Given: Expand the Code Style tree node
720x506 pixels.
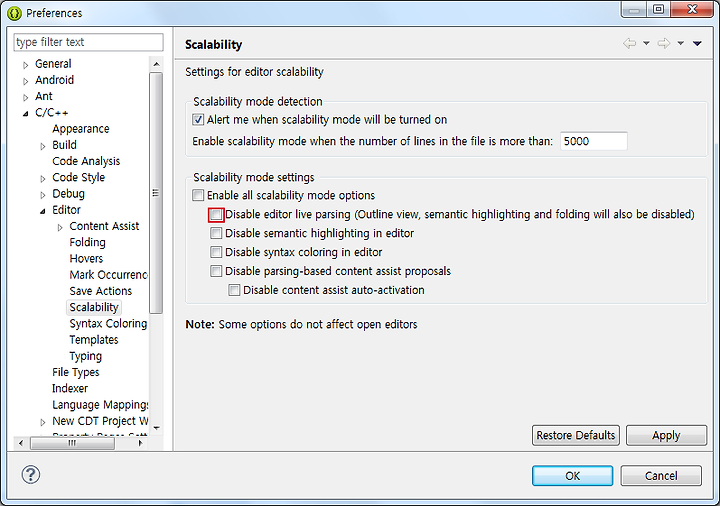Looking at the screenshot, I should click(43, 179).
